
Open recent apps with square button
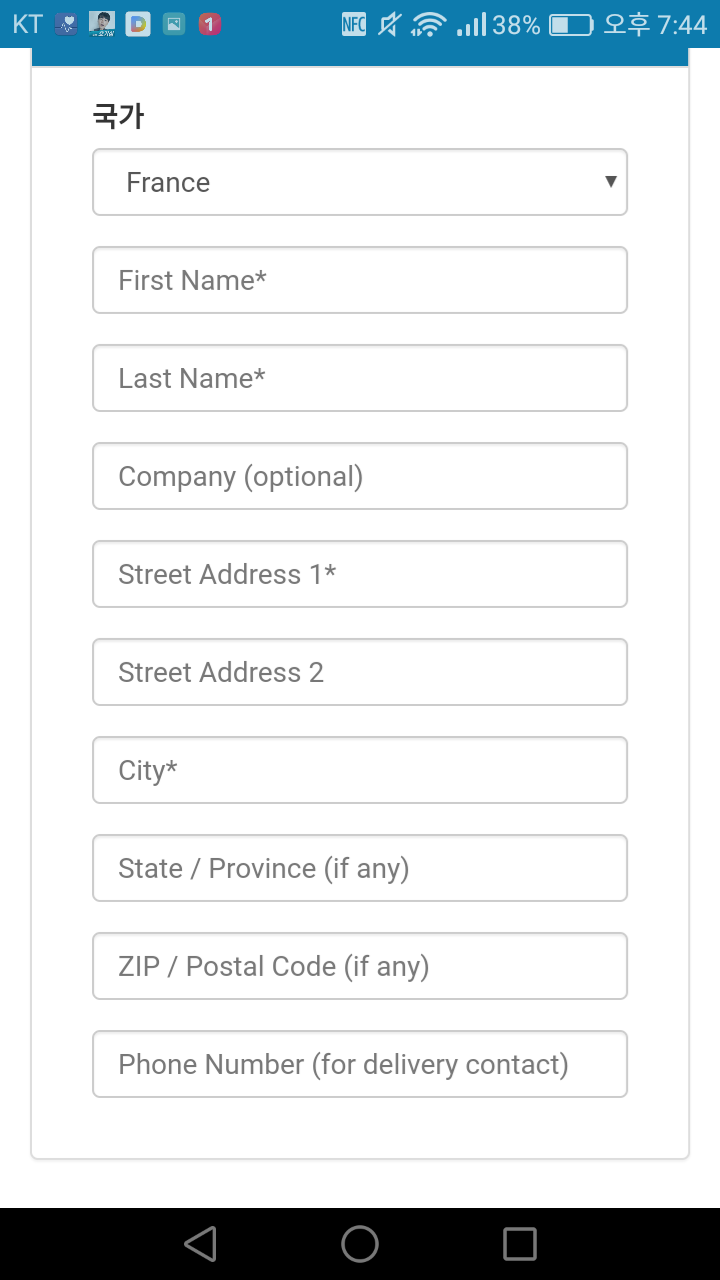[x=520, y=1244]
